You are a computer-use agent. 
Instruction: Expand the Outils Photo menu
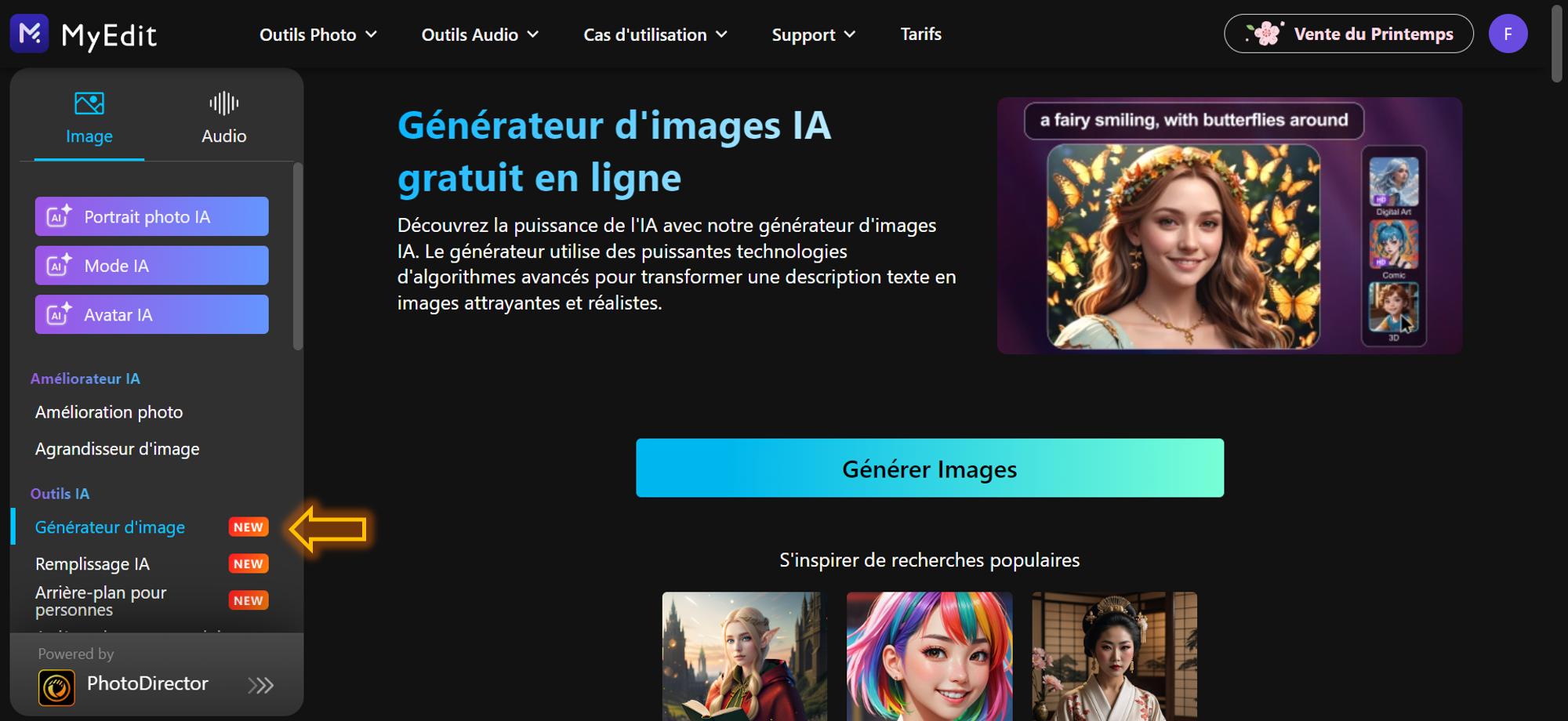(x=318, y=34)
